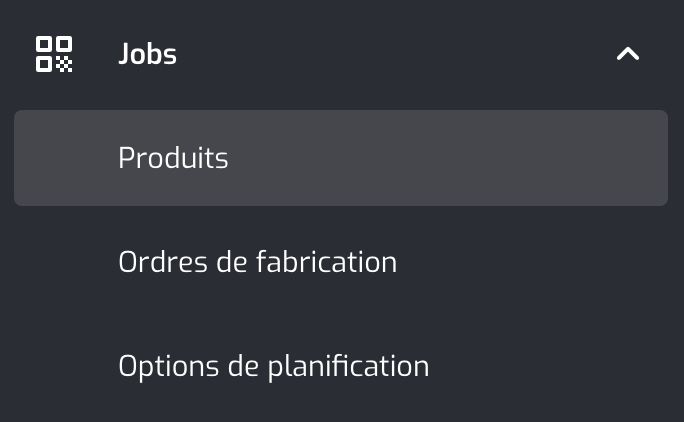
Task: Click the word Jobs in the sidebar
Action: coord(147,54)
